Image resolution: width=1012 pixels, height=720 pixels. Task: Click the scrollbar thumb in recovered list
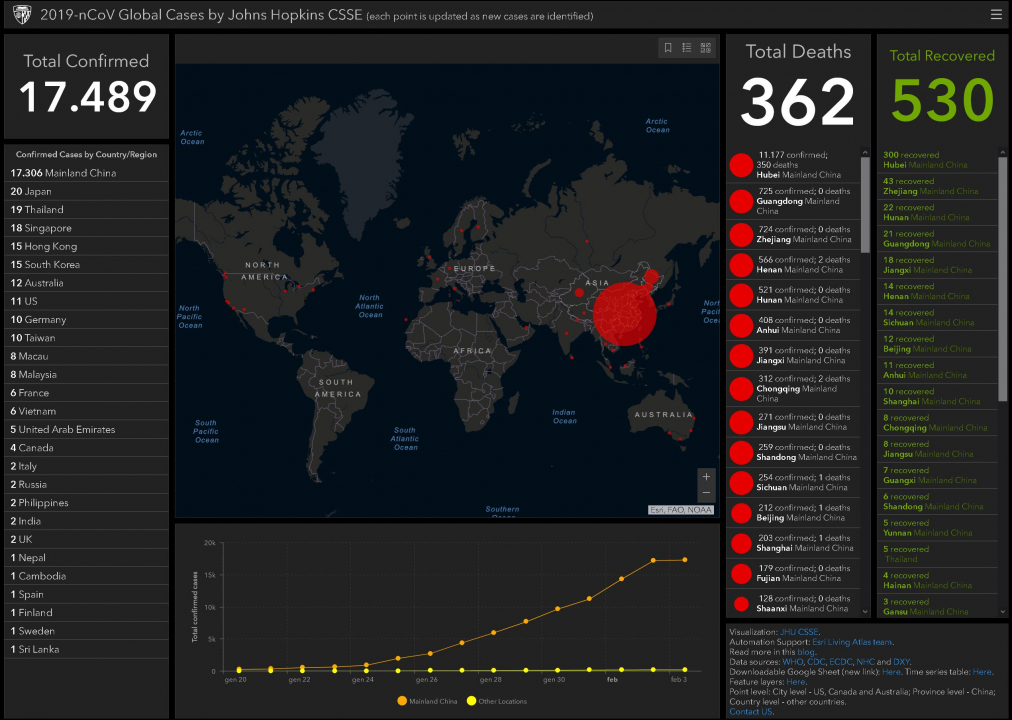(1002, 279)
